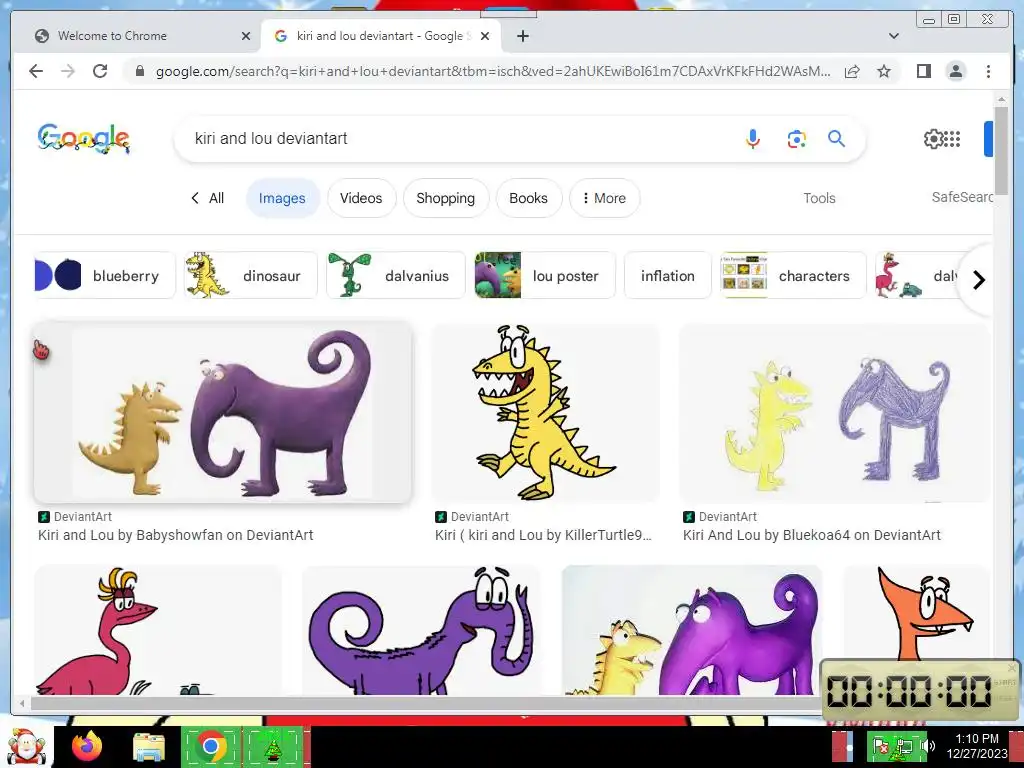Go back using the browser back arrow
1024x768 pixels.
[36, 71]
